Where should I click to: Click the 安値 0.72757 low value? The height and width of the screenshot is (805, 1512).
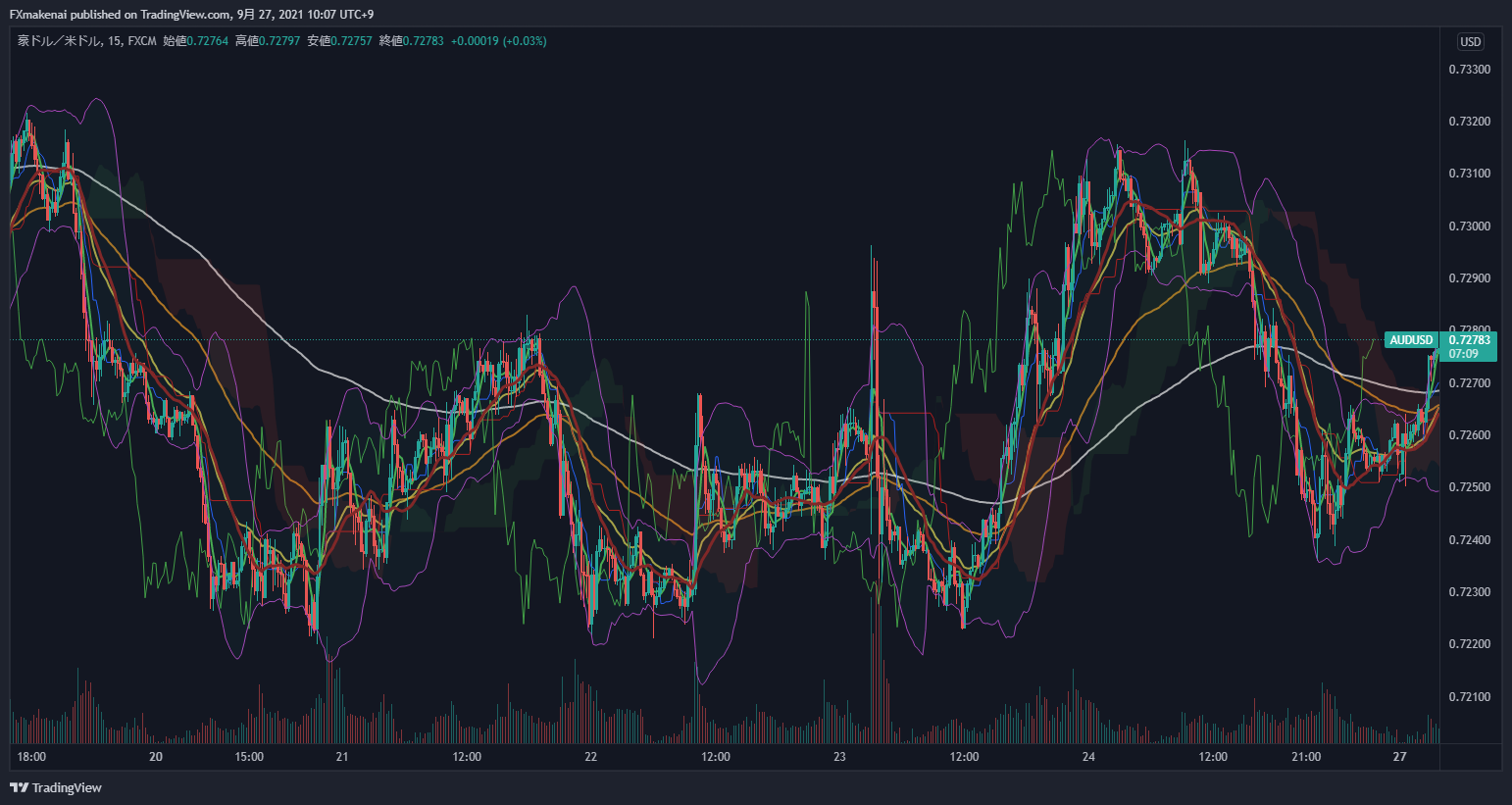pos(339,41)
